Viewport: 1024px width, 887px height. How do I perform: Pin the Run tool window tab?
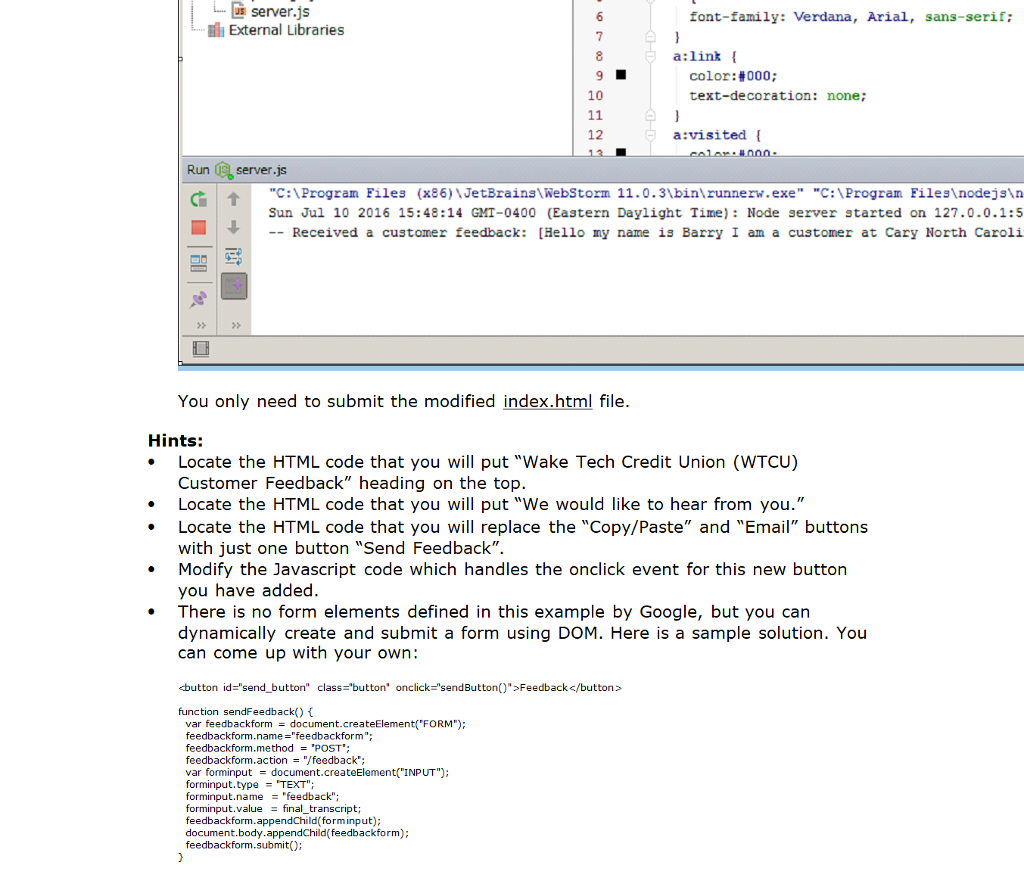(199, 298)
